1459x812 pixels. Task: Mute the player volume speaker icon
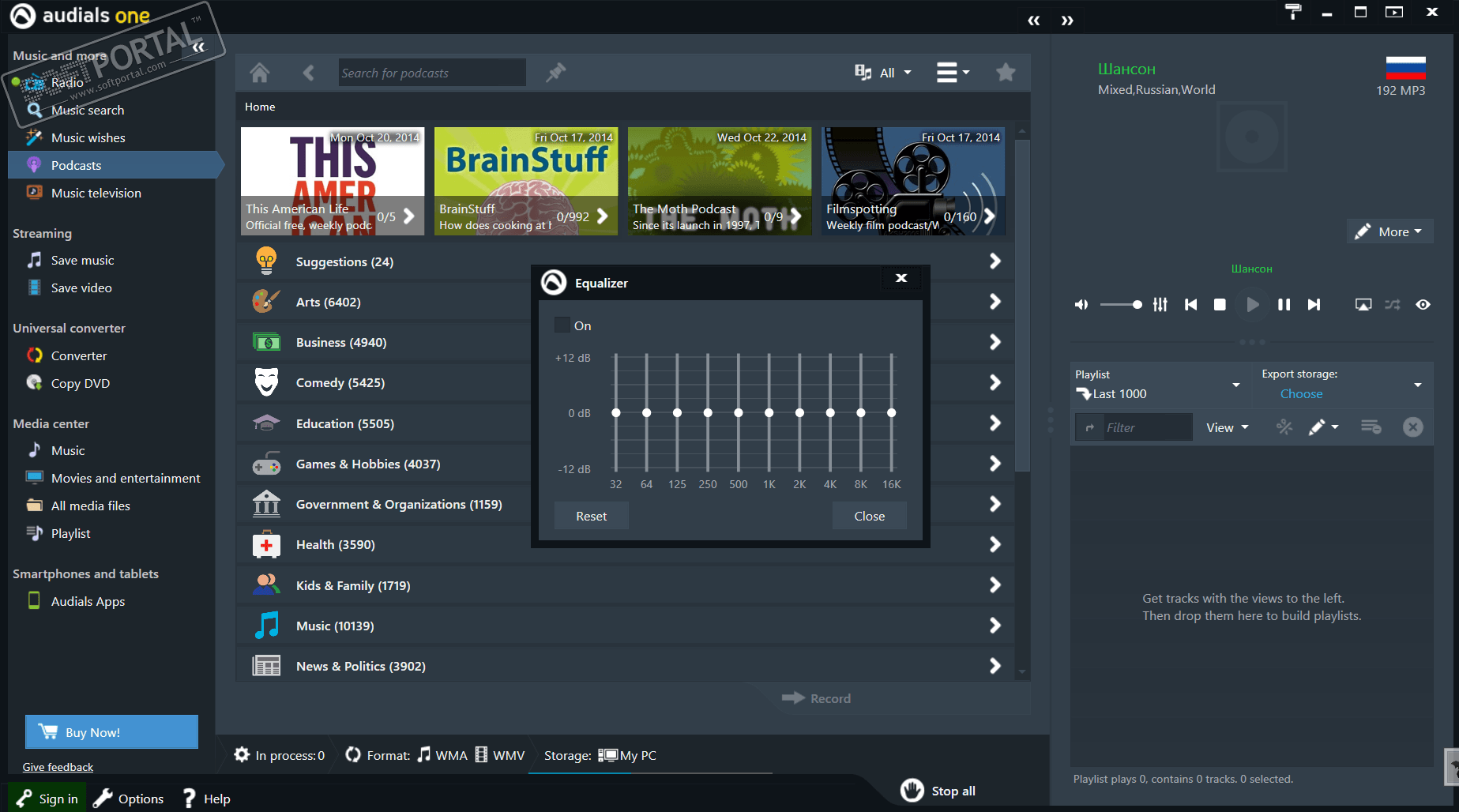pos(1081,304)
